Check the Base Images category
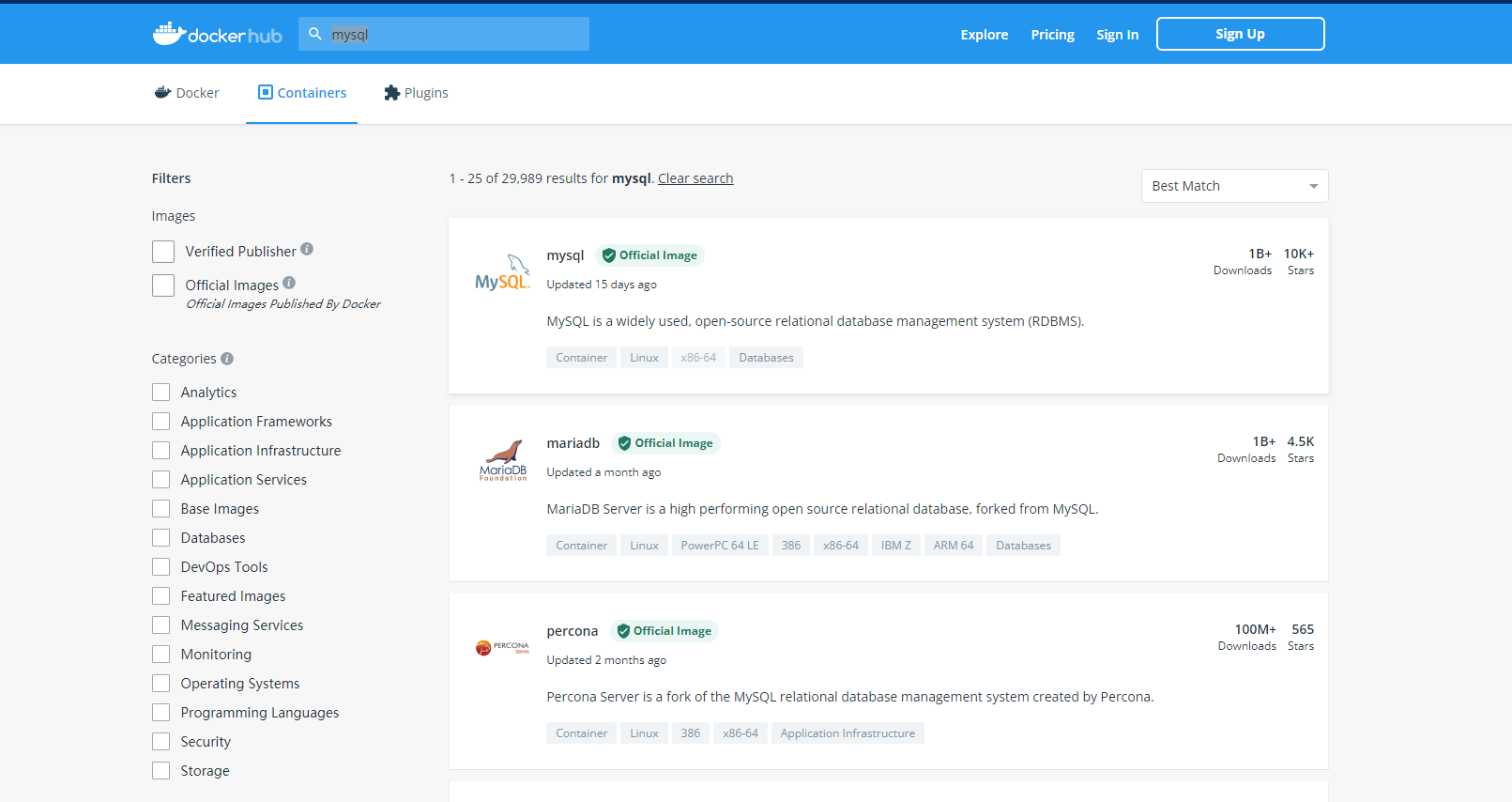 [161, 509]
